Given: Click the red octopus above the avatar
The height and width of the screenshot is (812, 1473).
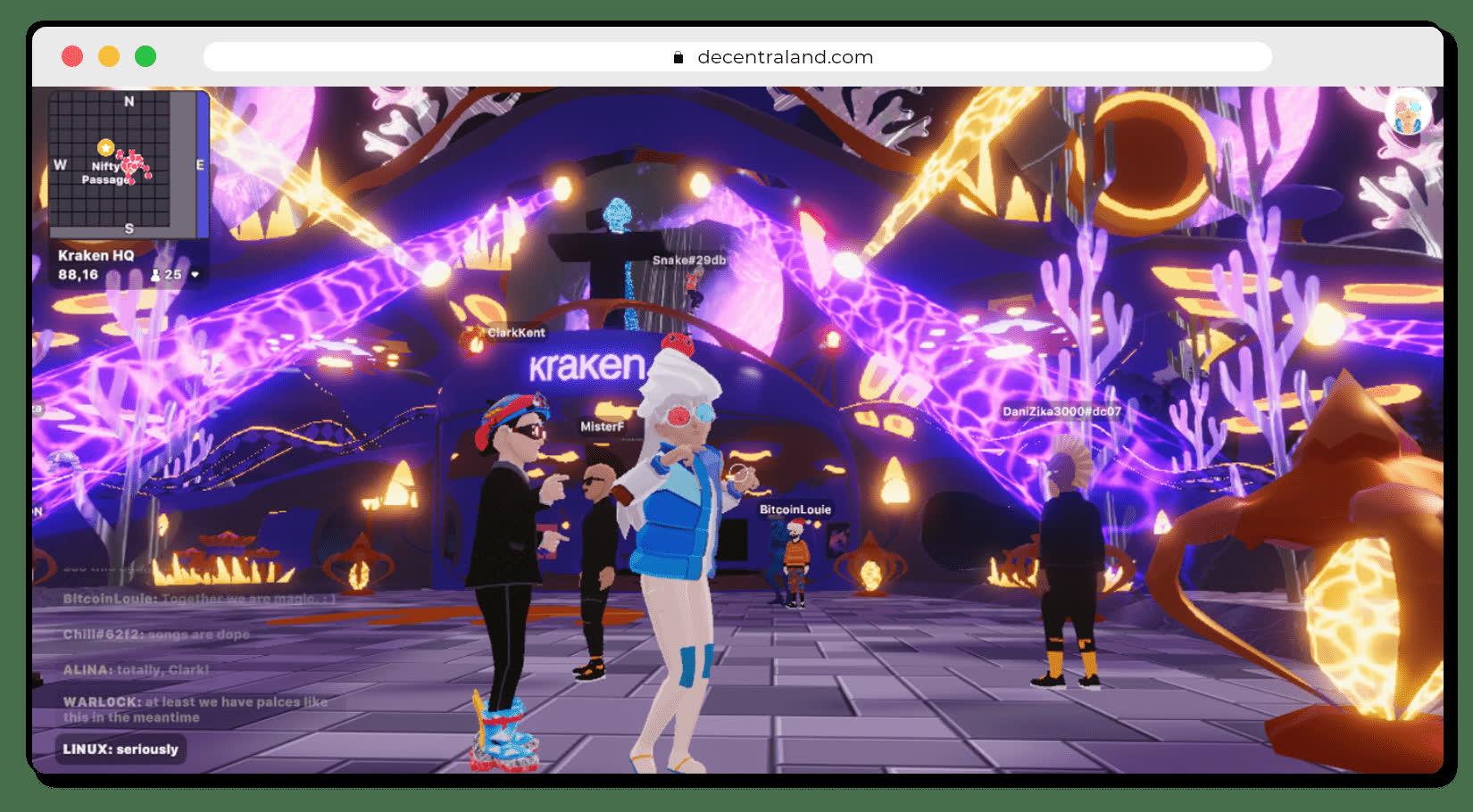Looking at the screenshot, I should coord(677,343).
